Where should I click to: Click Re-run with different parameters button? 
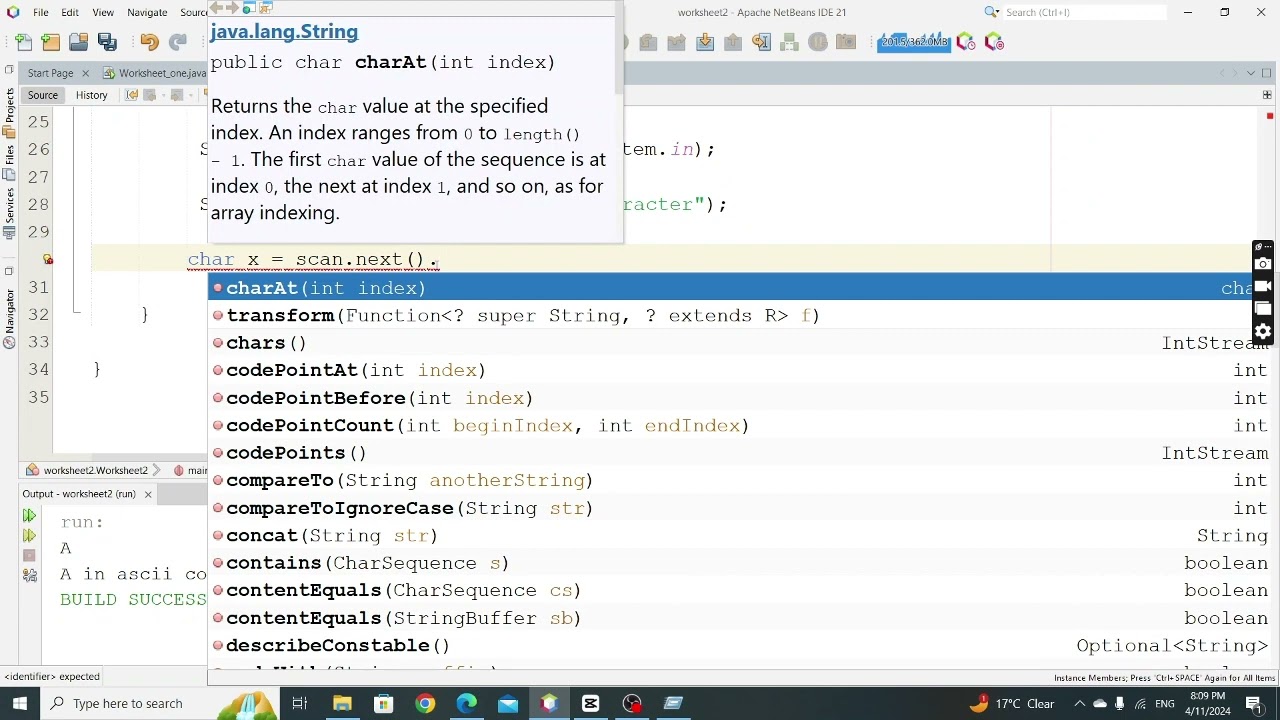29,536
